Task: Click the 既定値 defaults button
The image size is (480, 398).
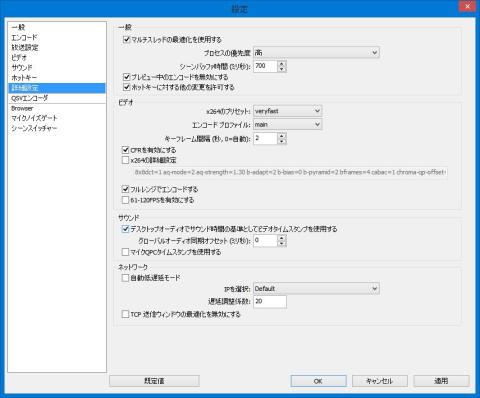Action: [154, 381]
